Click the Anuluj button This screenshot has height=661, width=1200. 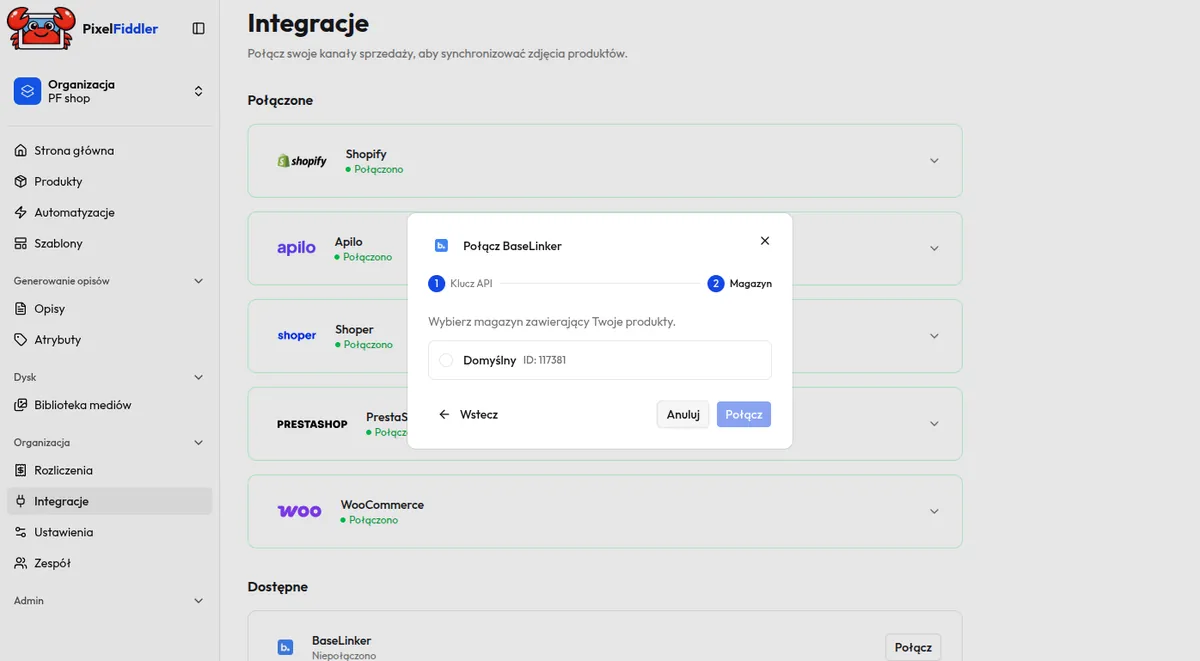point(683,414)
